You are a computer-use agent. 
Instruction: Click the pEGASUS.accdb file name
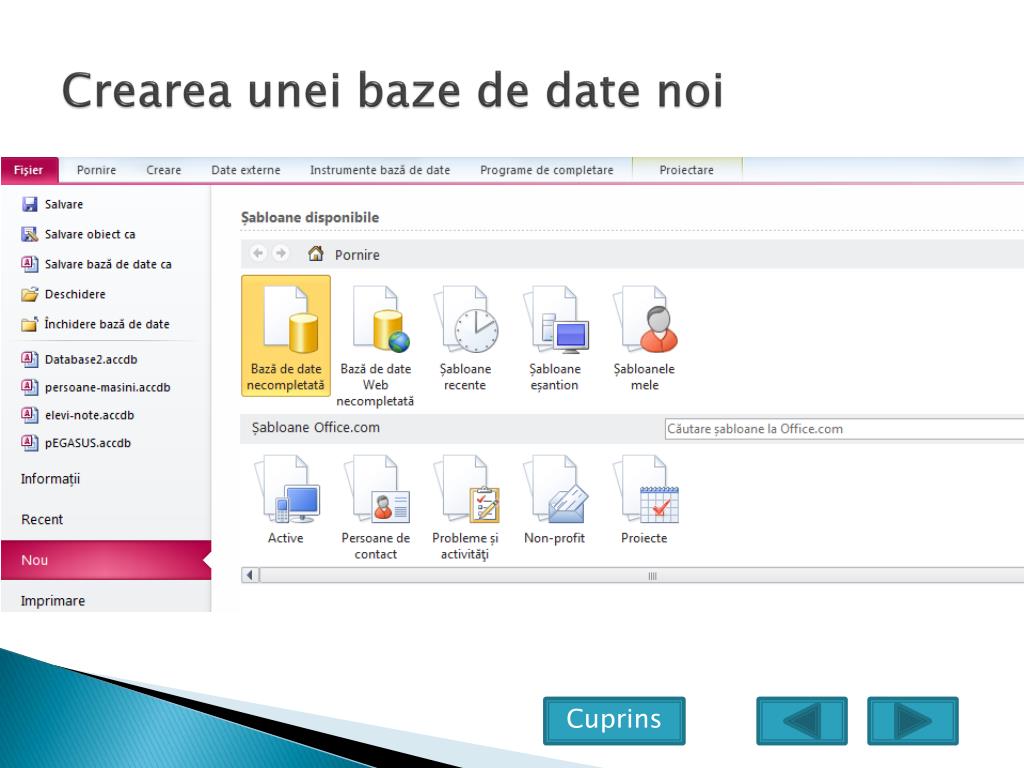pos(88,443)
